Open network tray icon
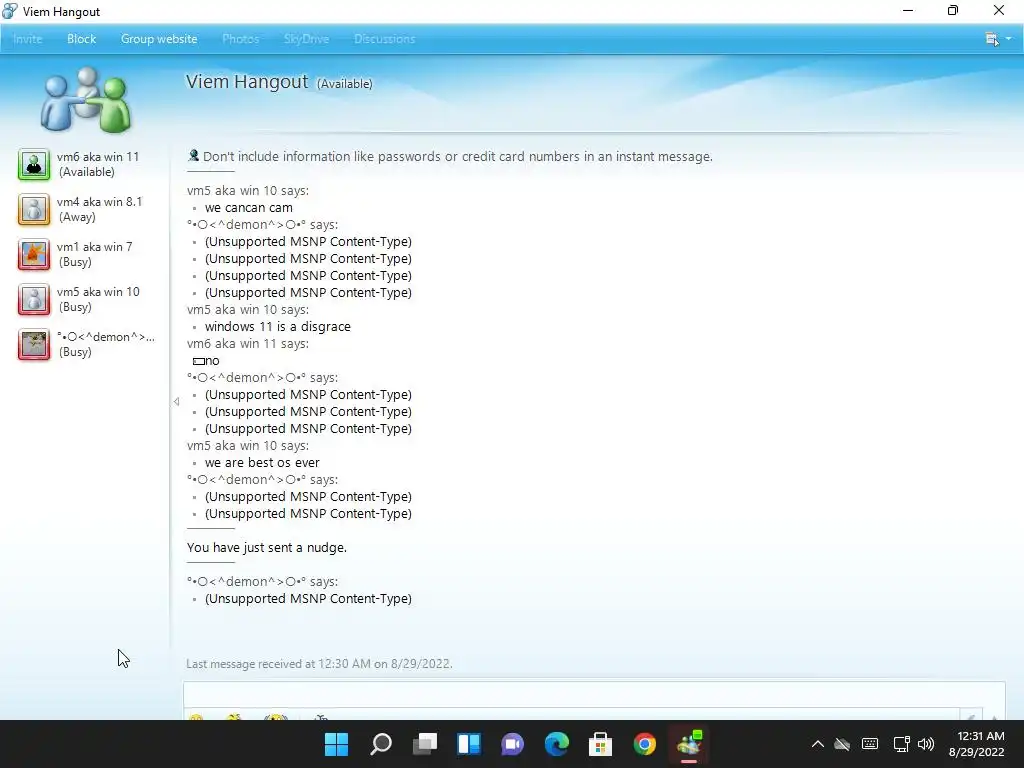Screen dimensions: 1024x768 coord(901,744)
